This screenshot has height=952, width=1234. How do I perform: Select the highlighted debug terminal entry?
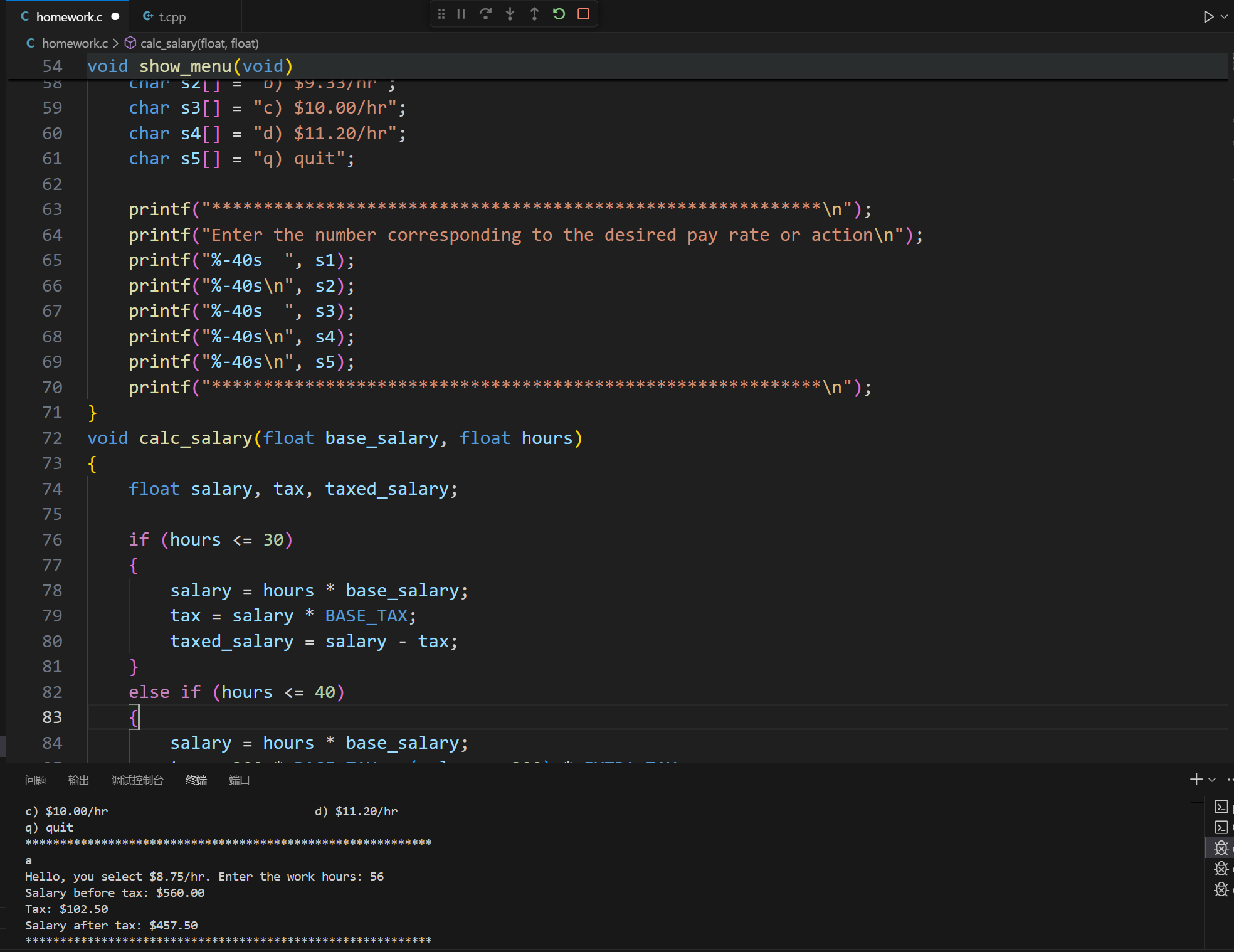(x=1221, y=848)
